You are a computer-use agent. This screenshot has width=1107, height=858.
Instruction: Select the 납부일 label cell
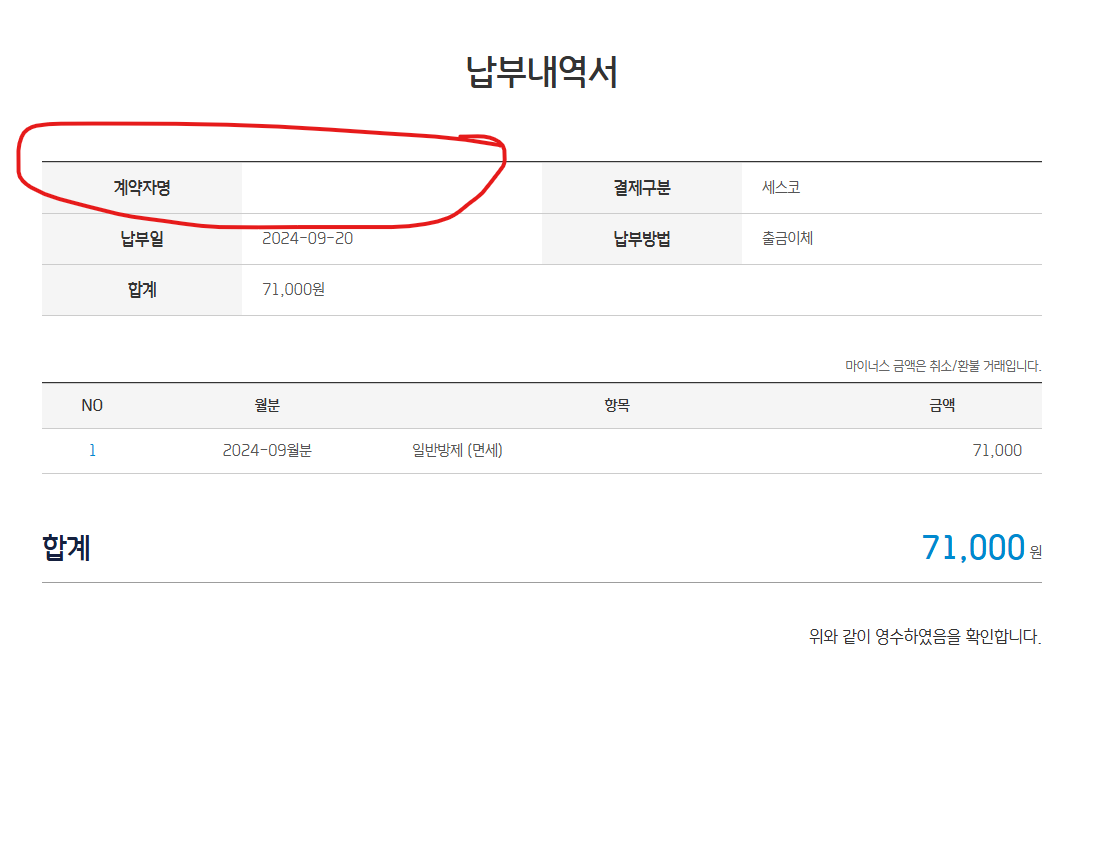(x=142, y=239)
